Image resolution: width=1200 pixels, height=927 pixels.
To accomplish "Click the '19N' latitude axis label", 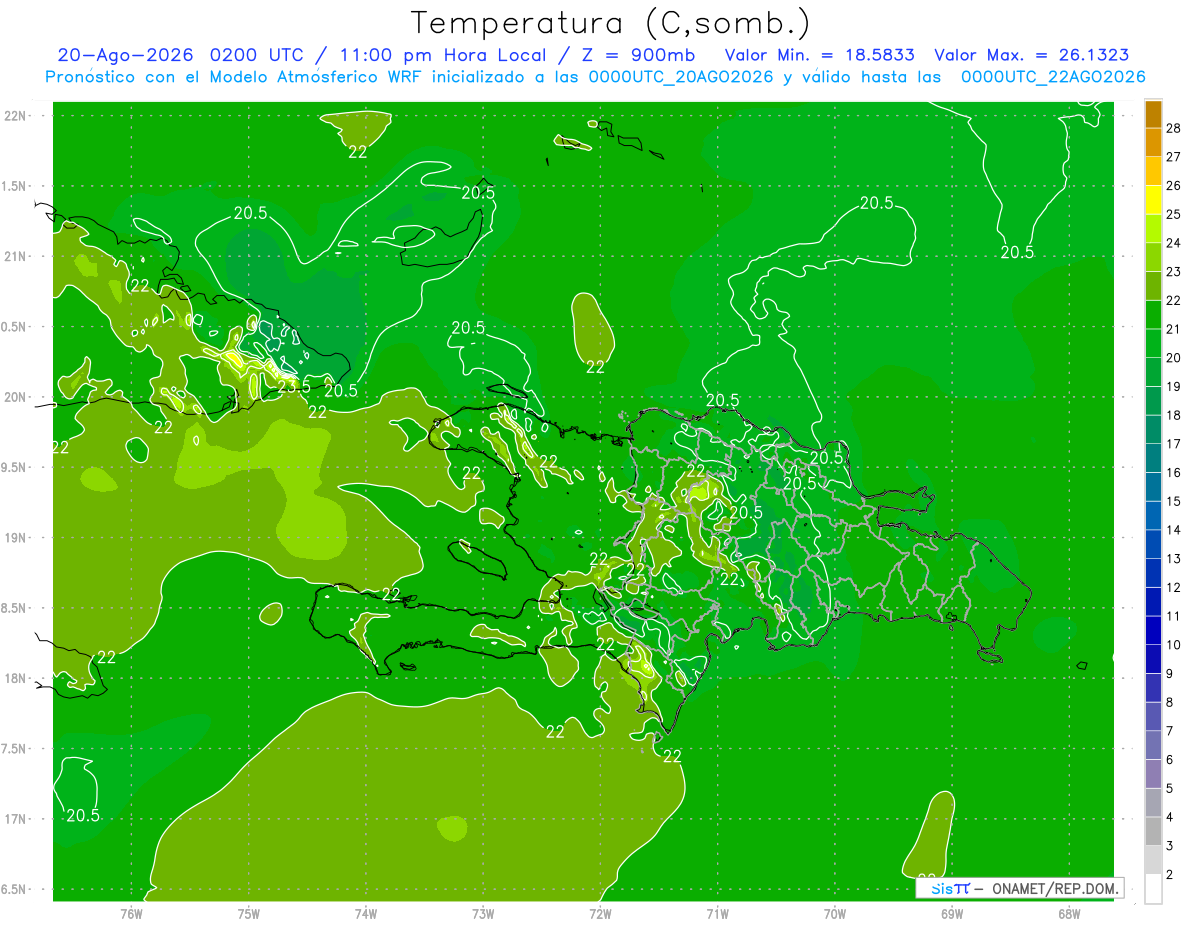I will (x=15, y=538).
